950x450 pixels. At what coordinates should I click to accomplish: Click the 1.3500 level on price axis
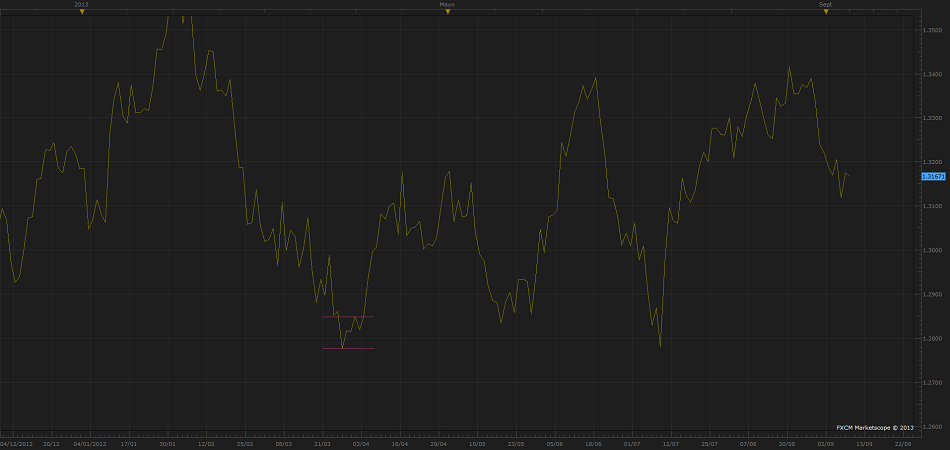pyautogui.click(x=931, y=30)
